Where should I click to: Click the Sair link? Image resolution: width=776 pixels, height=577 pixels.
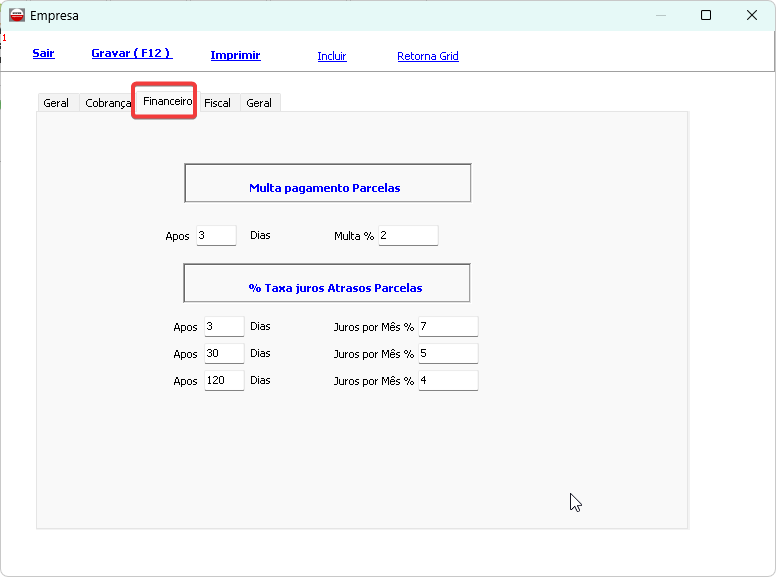point(43,53)
